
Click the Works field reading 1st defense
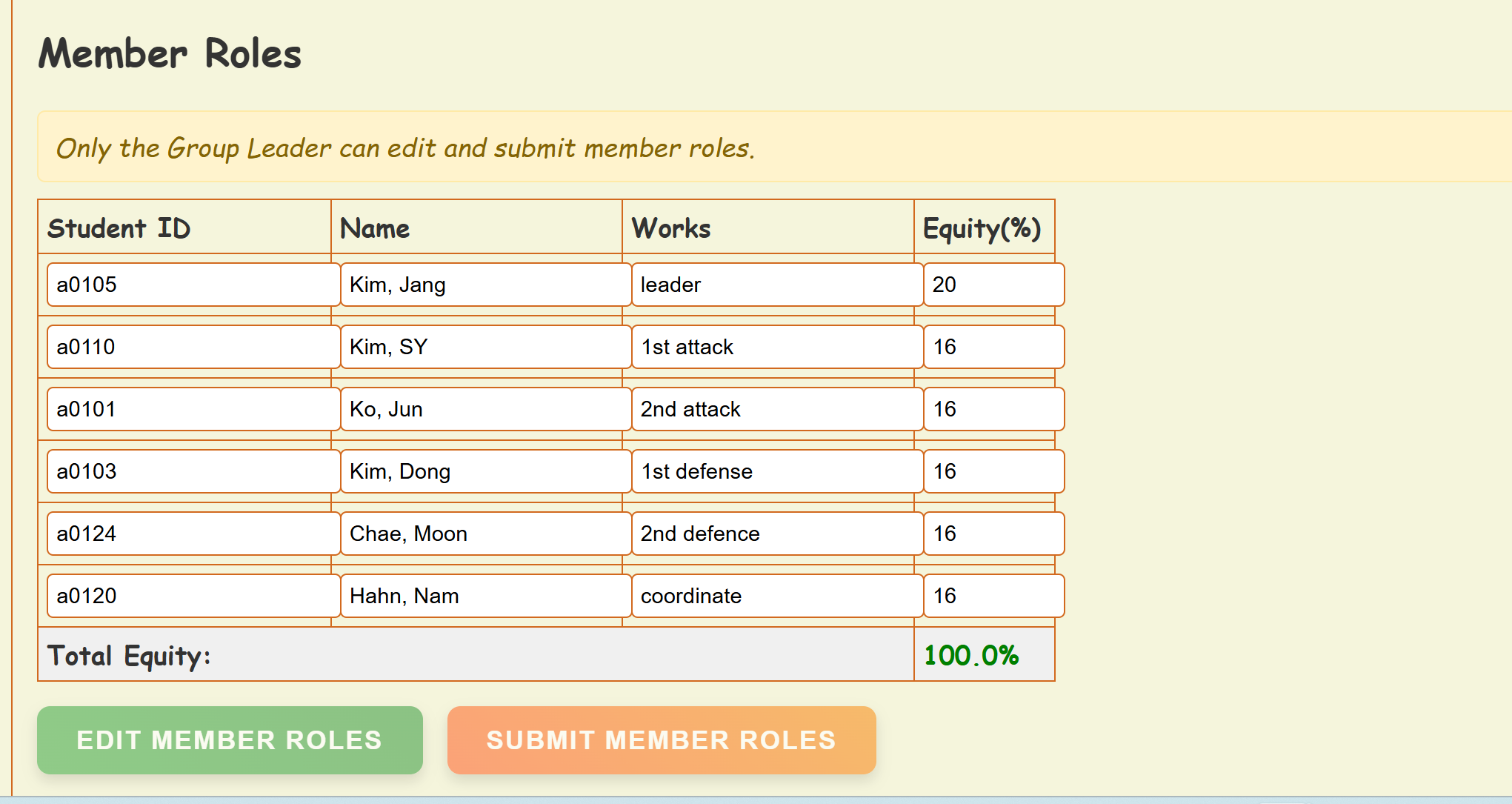click(776, 471)
